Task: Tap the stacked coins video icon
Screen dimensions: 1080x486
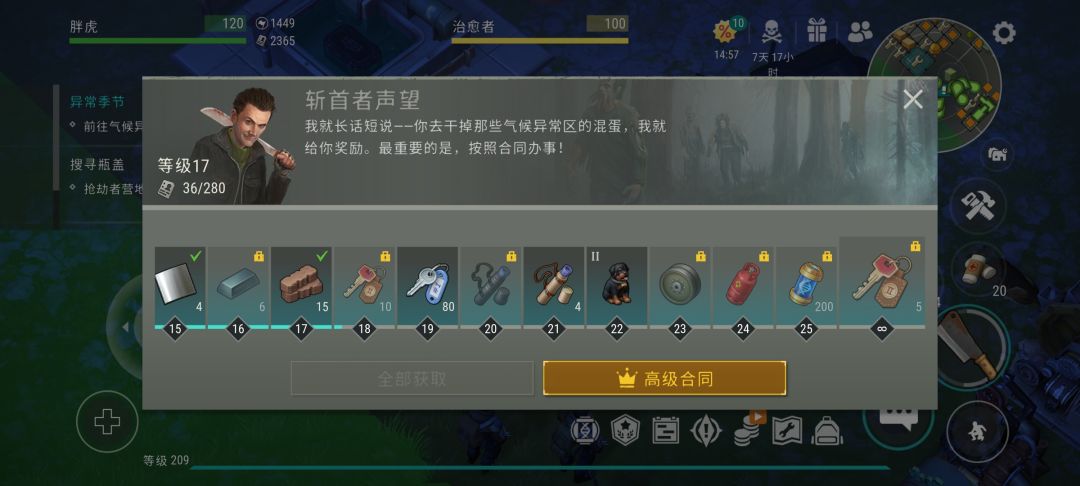Action: coord(747,430)
